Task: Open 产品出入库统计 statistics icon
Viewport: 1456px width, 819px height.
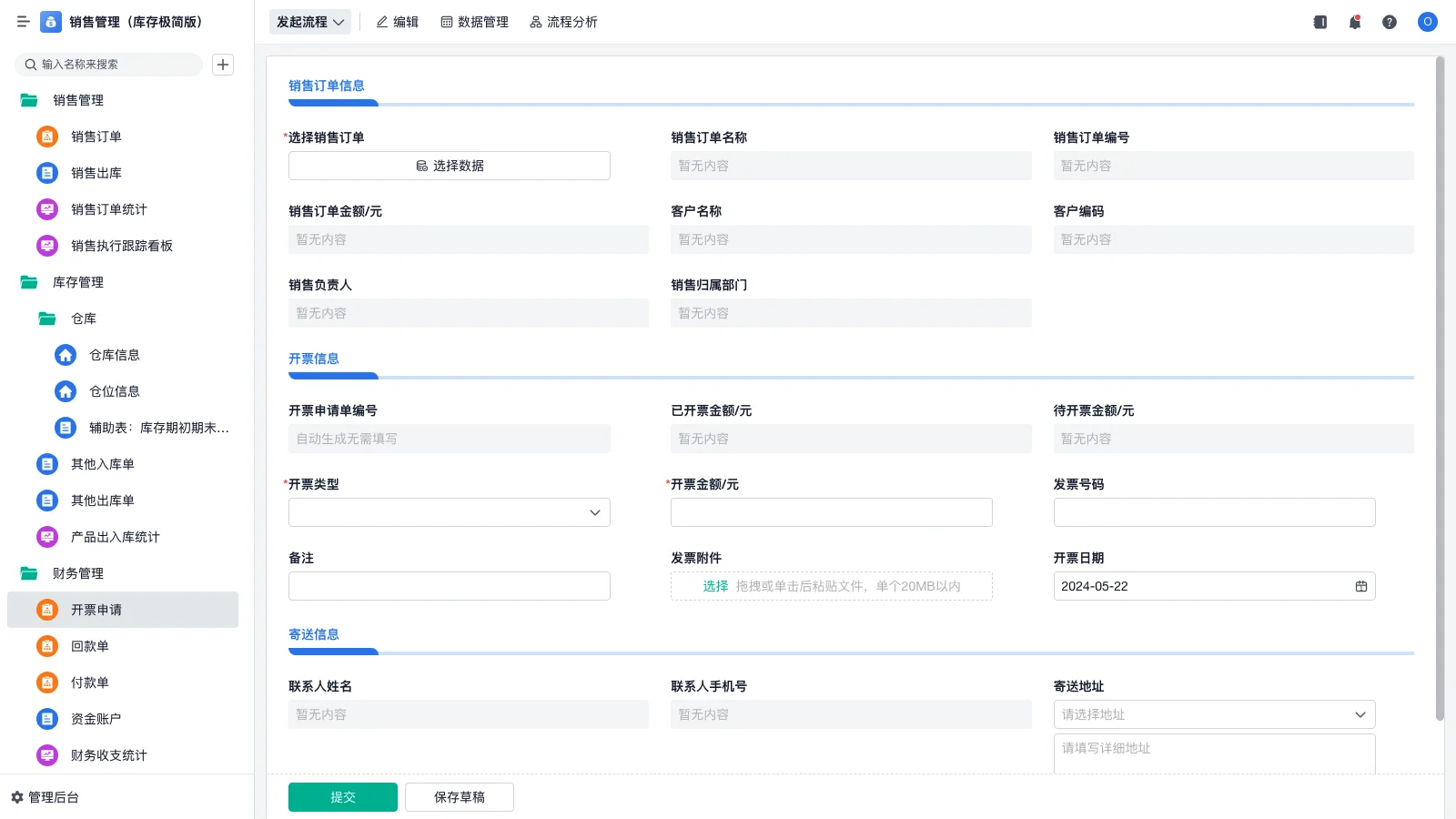Action: 46,537
